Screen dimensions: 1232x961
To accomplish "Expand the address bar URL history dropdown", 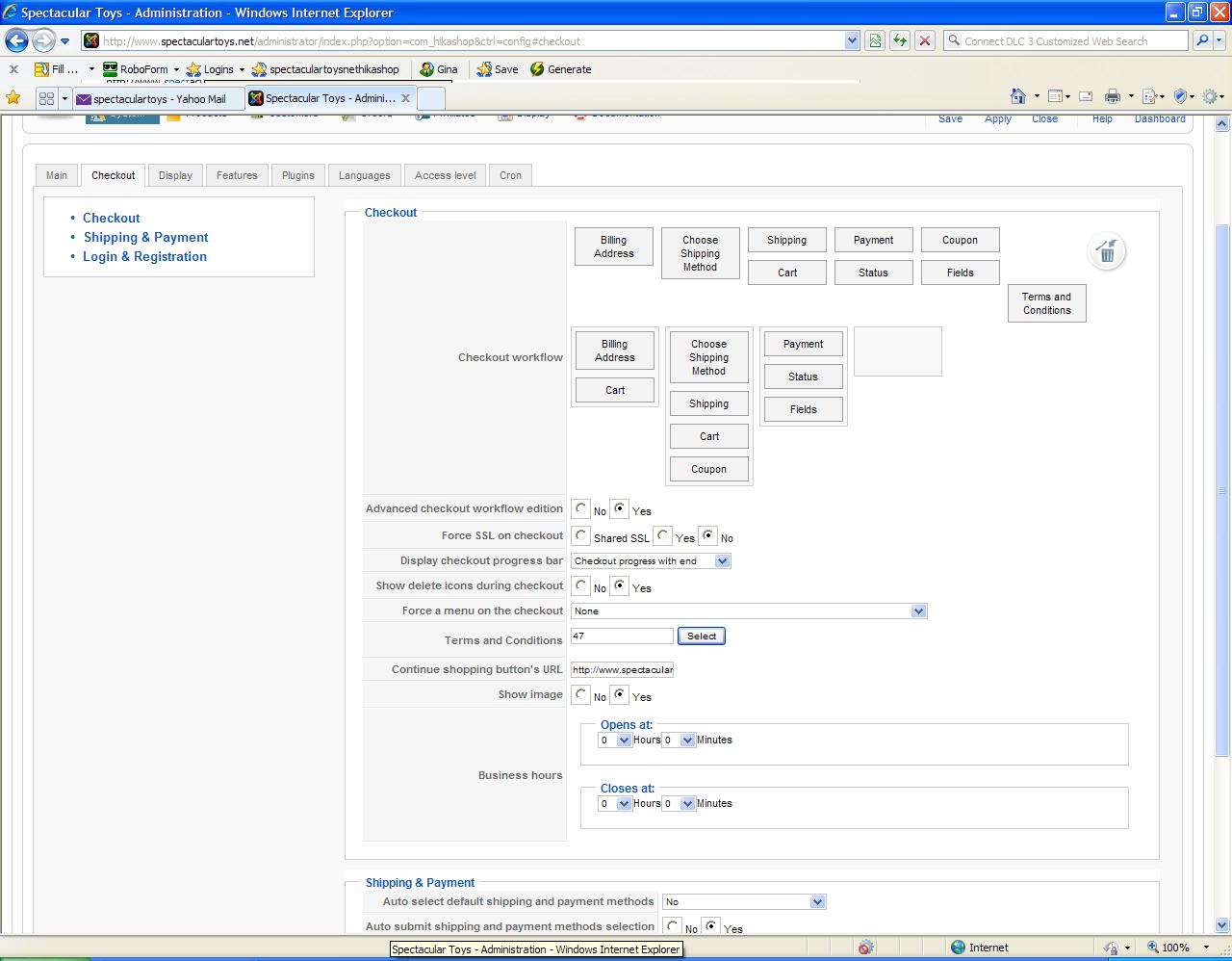I will (x=852, y=40).
